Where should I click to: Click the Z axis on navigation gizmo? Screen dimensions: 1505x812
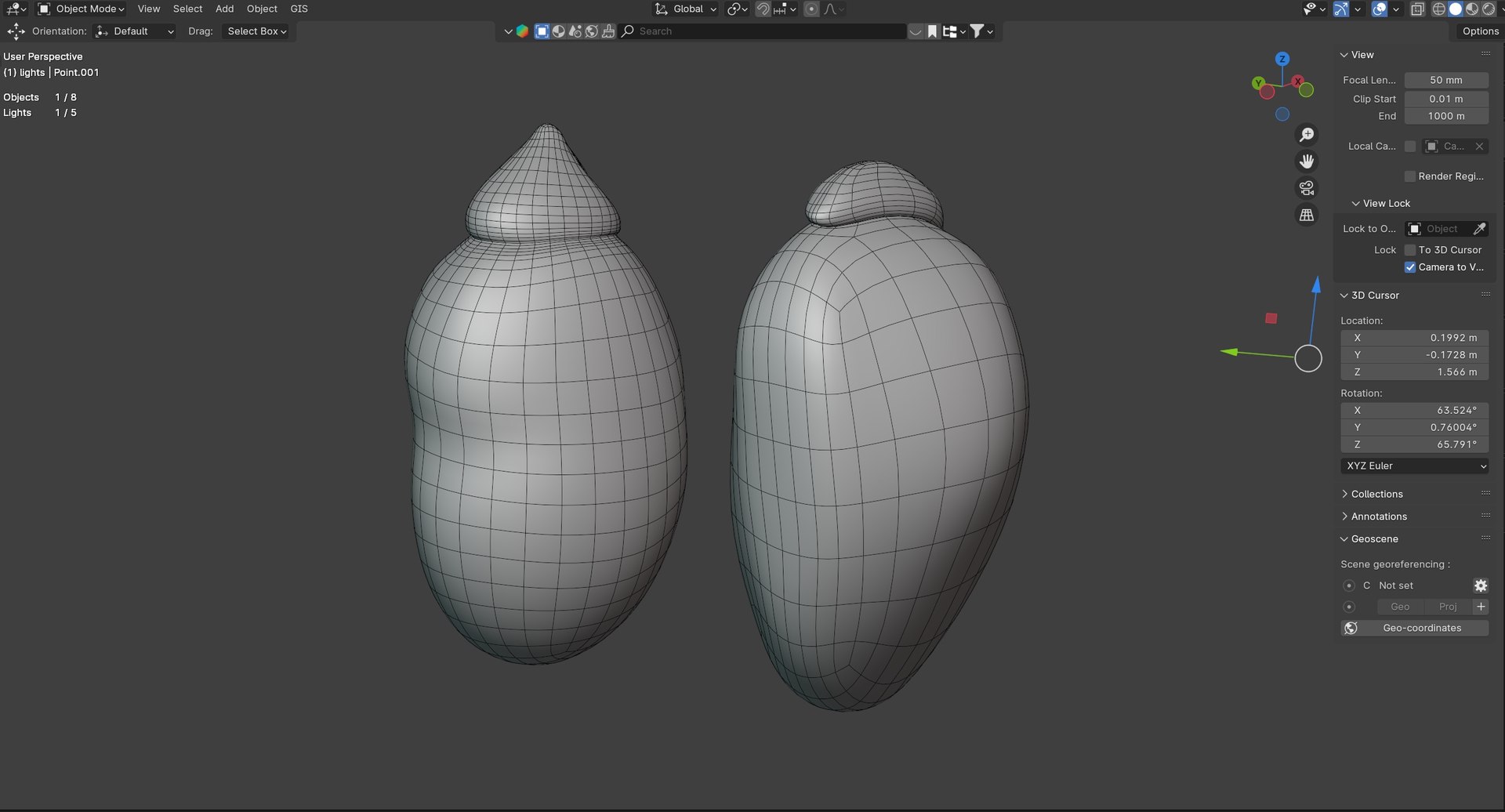[1282, 59]
